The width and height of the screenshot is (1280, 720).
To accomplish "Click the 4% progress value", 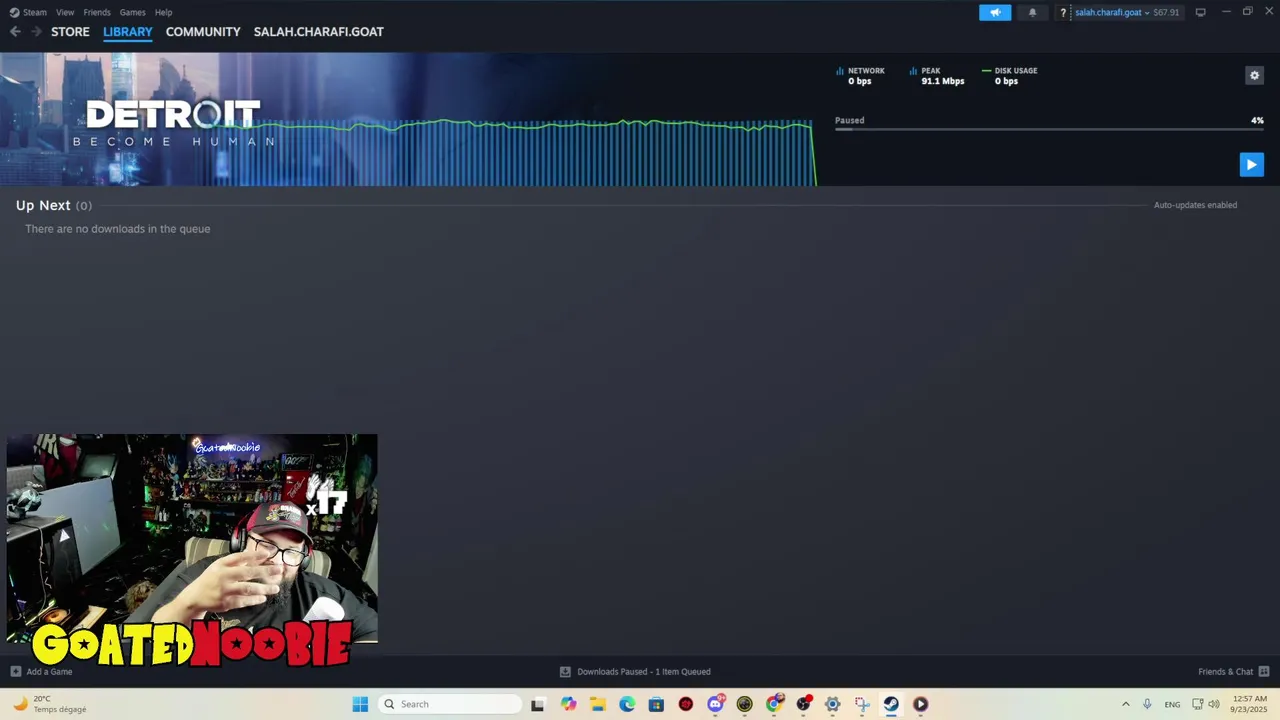I will pos(1257,120).
